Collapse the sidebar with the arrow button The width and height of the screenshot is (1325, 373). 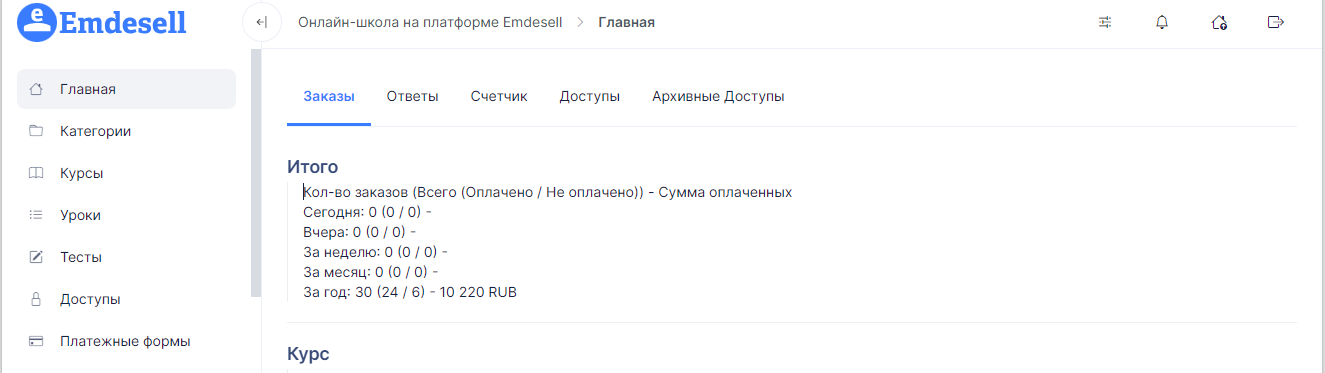point(261,22)
